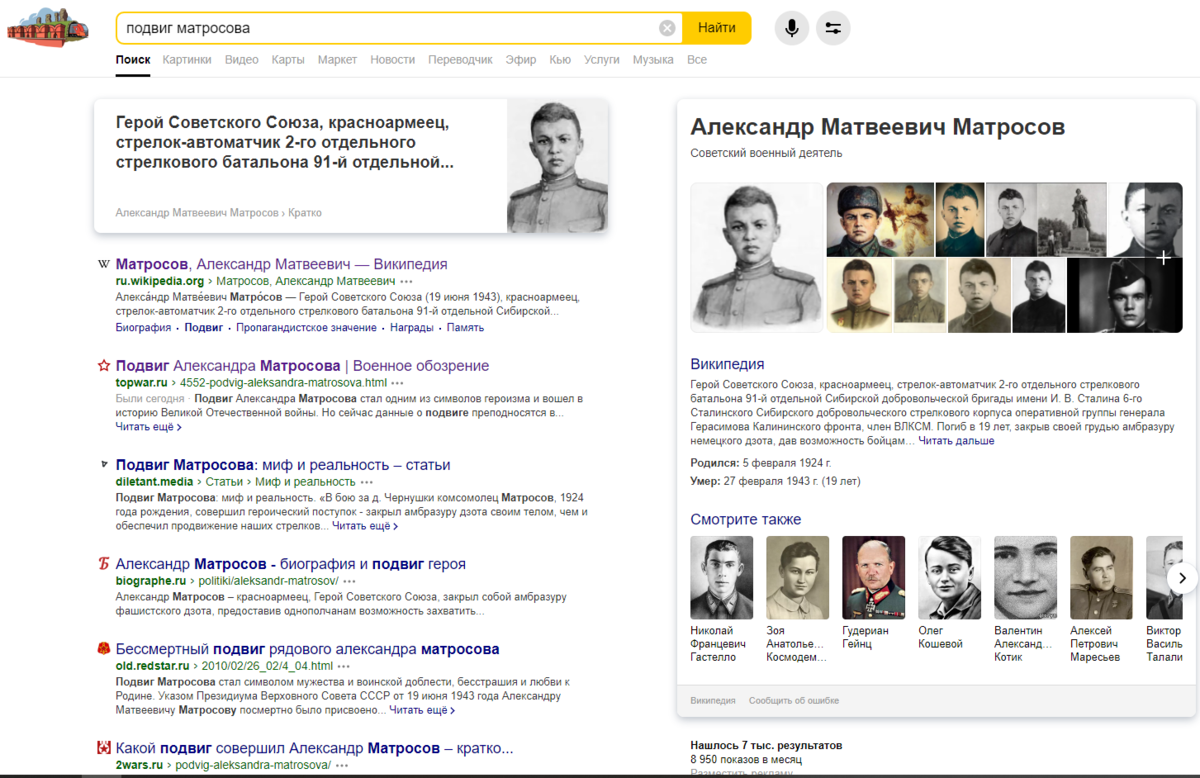1200x778 pixels.
Task: Open the Маркет tab
Action: pyautogui.click(x=337, y=60)
